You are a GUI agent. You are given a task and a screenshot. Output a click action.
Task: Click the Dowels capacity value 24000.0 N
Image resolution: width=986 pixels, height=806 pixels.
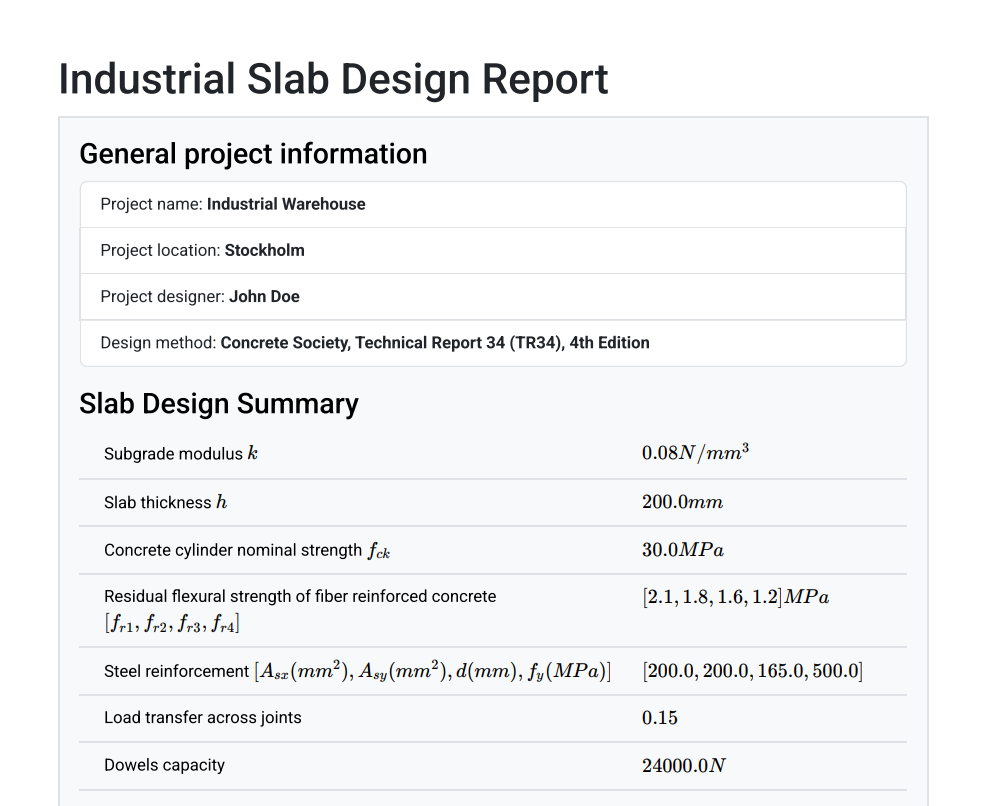point(685,764)
